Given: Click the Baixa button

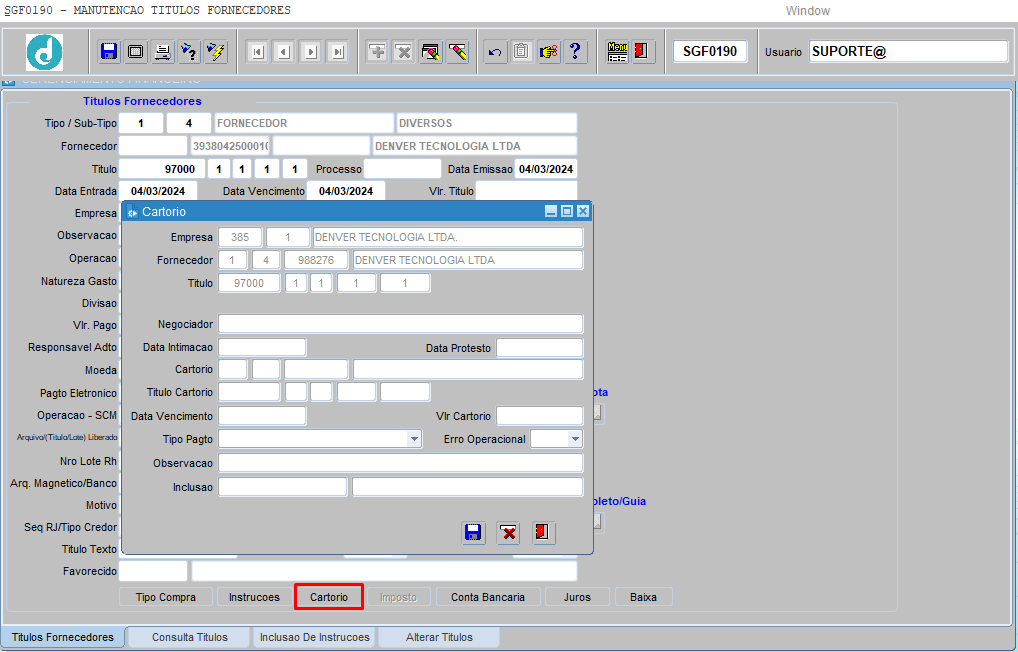Looking at the screenshot, I should point(643,597).
